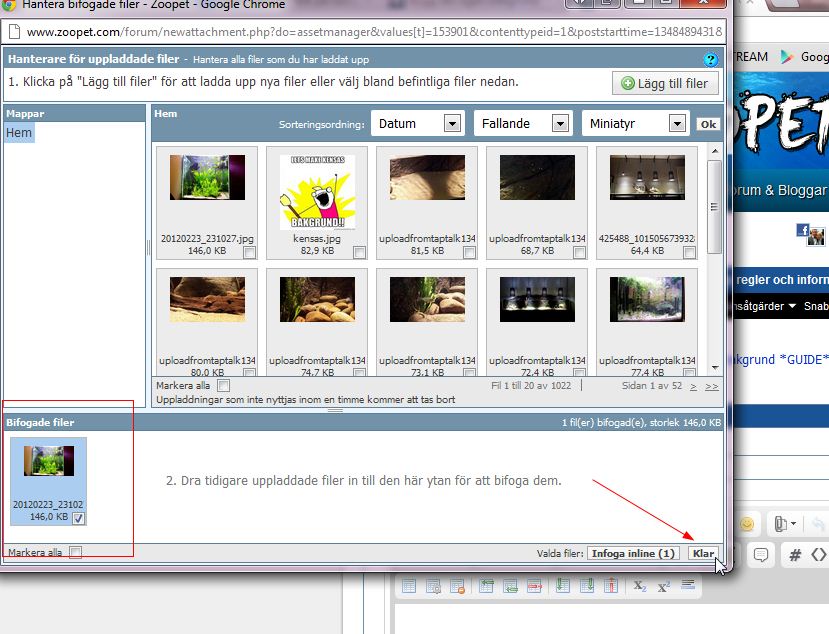The image size is (829, 634).
Task: Select the 72,4 KB uploadfromtaptalk thumbnail
Action: point(537,299)
